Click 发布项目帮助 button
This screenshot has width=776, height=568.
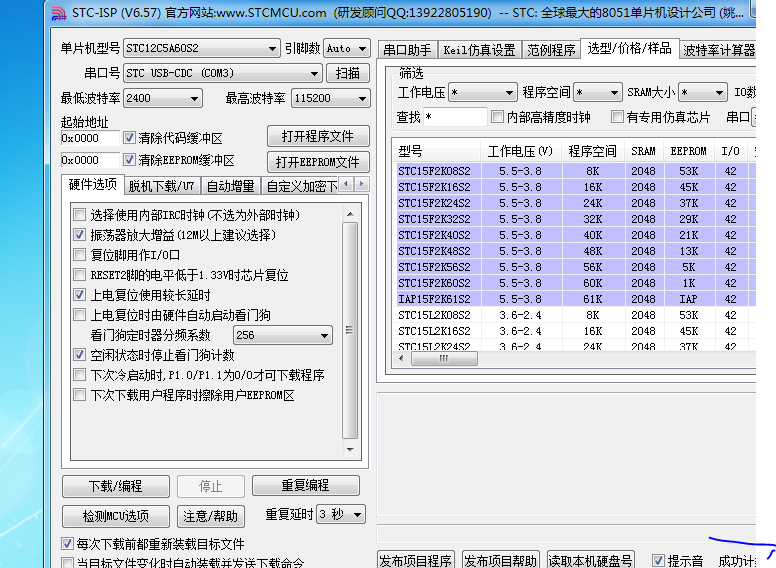pos(501,561)
